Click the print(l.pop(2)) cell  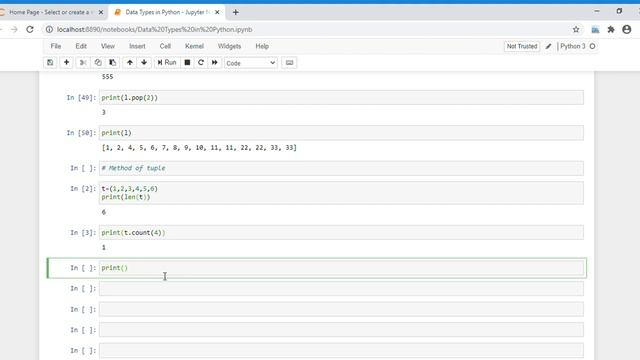341,98
